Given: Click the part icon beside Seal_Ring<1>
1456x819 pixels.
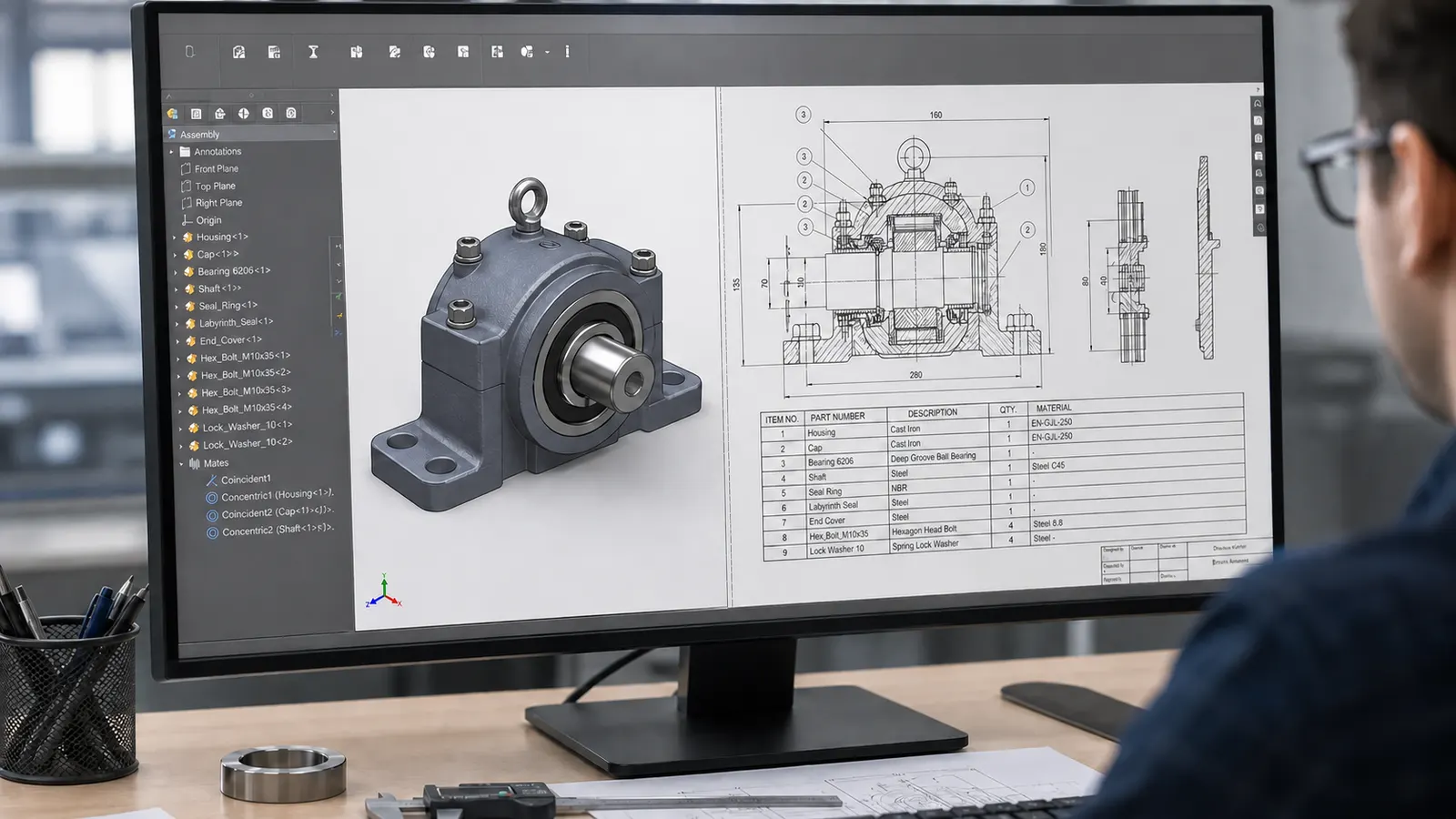Looking at the screenshot, I should (x=190, y=306).
